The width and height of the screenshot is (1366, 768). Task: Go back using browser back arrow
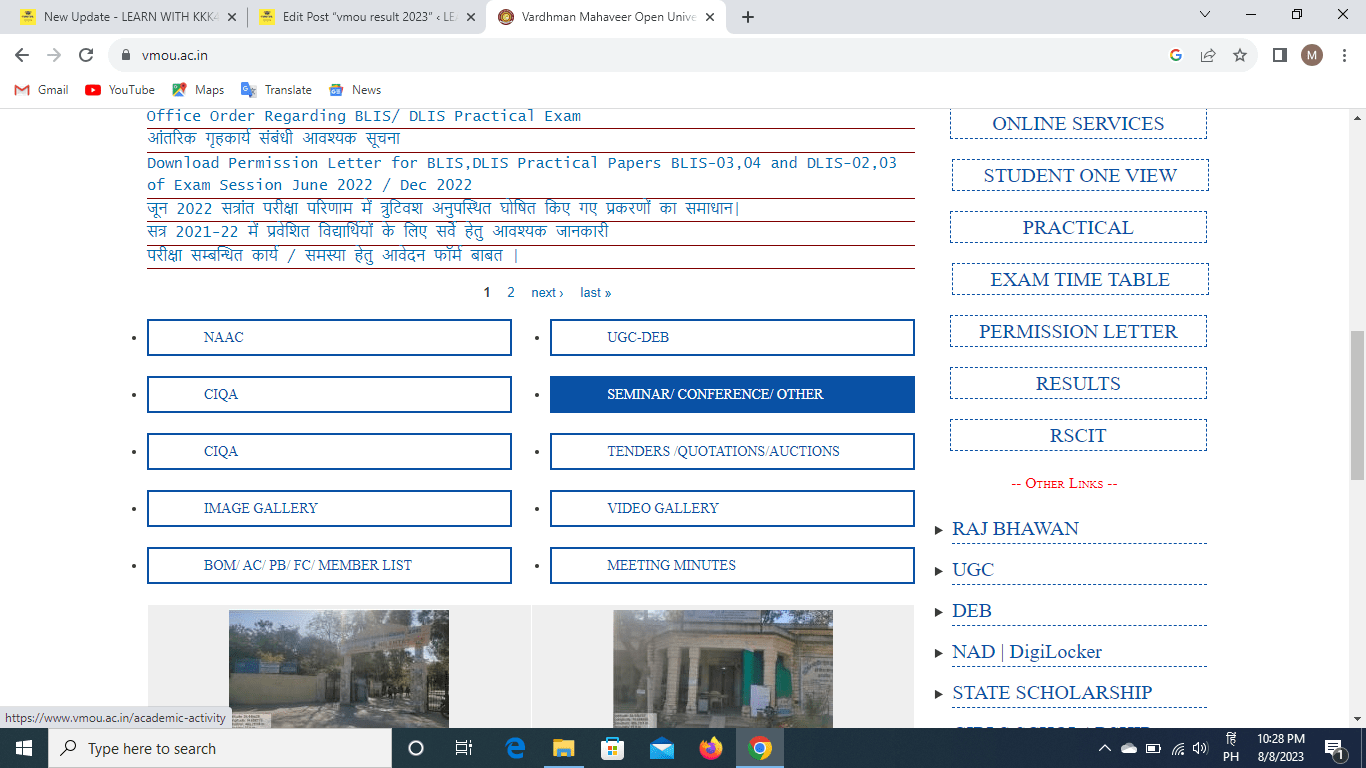[22, 56]
